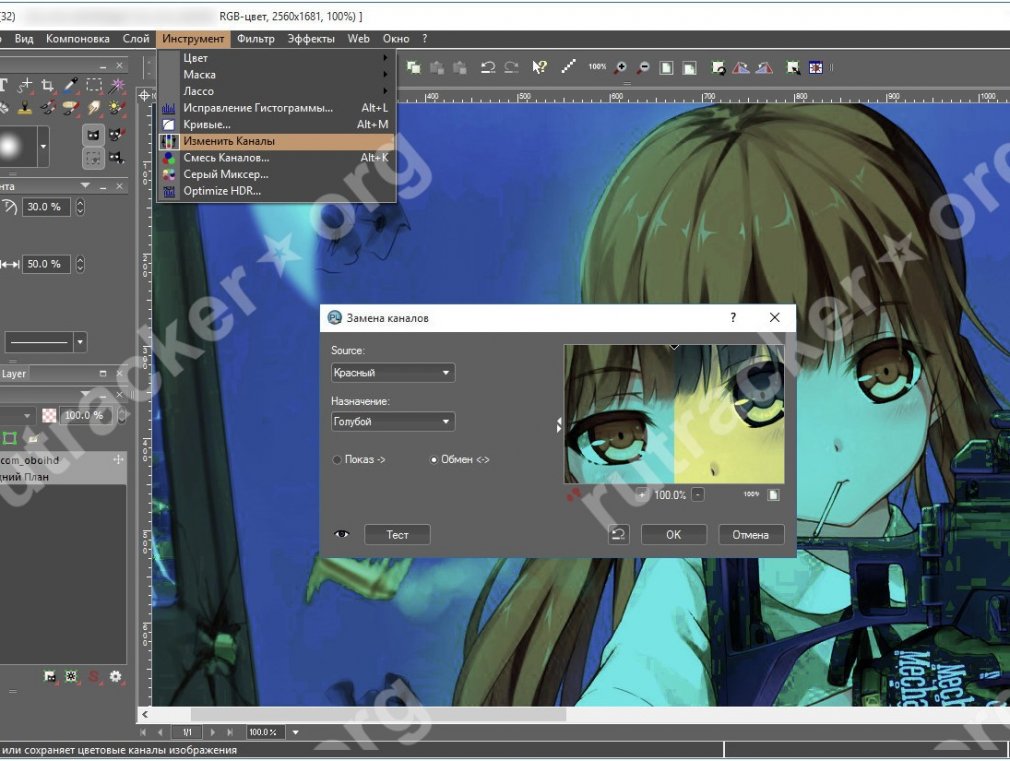The image size is (1010, 761).
Task: Click the dialog help question mark
Action: point(733,317)
